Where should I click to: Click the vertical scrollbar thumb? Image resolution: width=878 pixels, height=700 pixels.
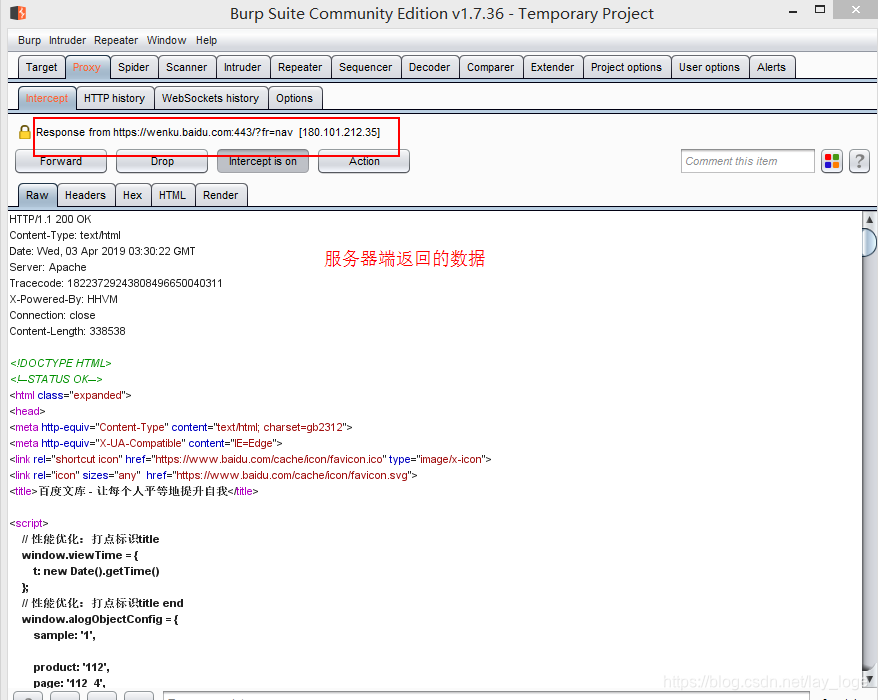[x=870, y=242]
